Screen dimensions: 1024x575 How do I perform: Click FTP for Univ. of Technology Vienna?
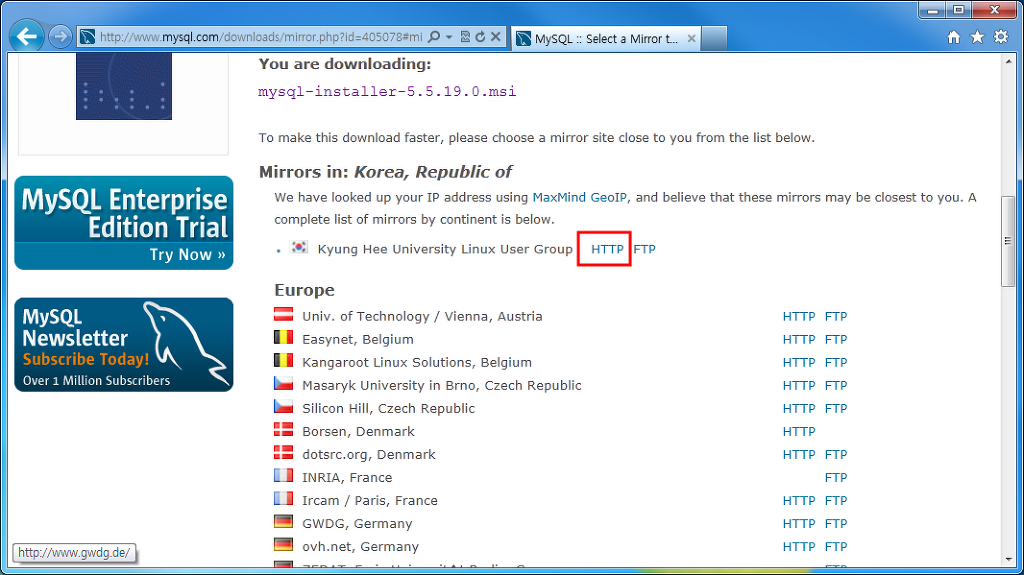(x=836, y=316)
